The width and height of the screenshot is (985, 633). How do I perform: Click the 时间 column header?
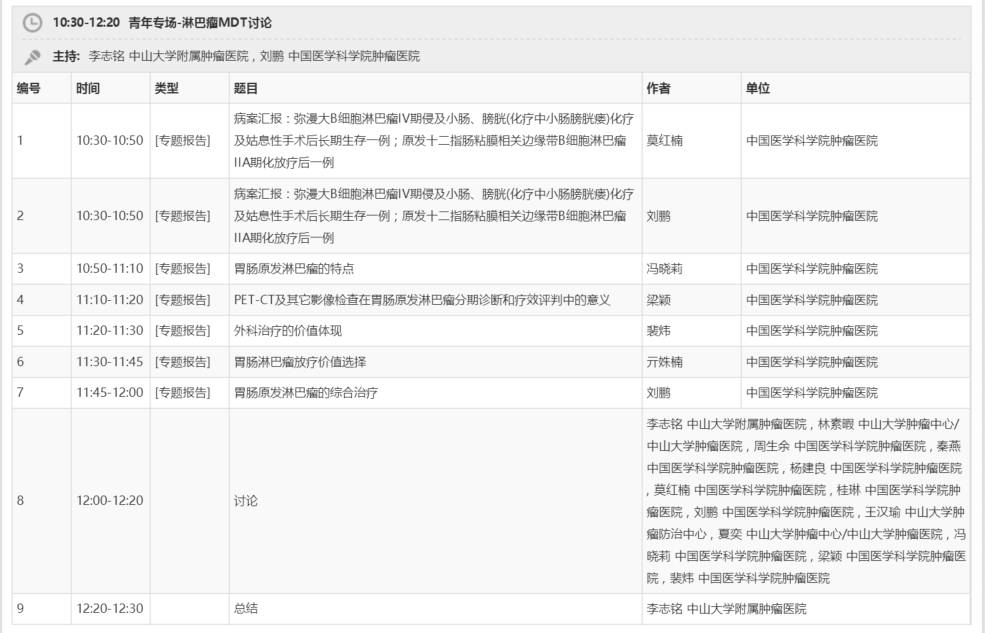coord(88,89)
